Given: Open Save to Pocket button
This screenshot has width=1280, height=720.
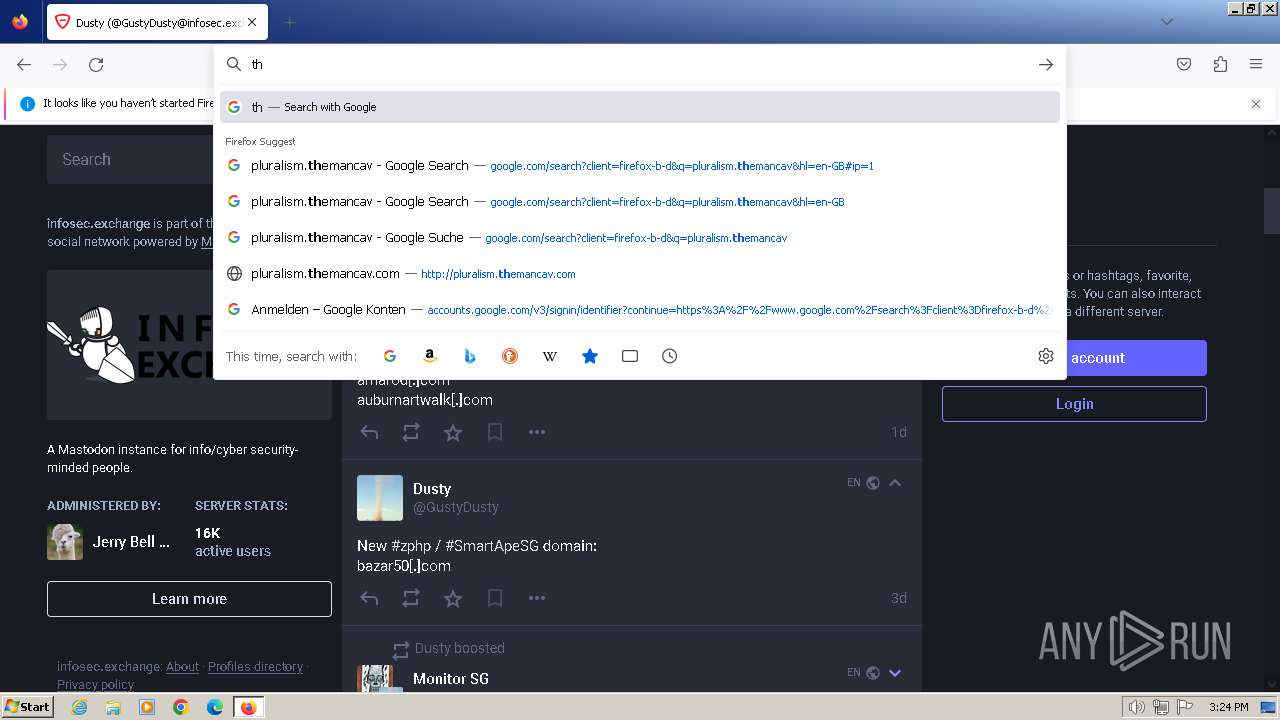Looking at the screenshot, I should (1184, 64).
